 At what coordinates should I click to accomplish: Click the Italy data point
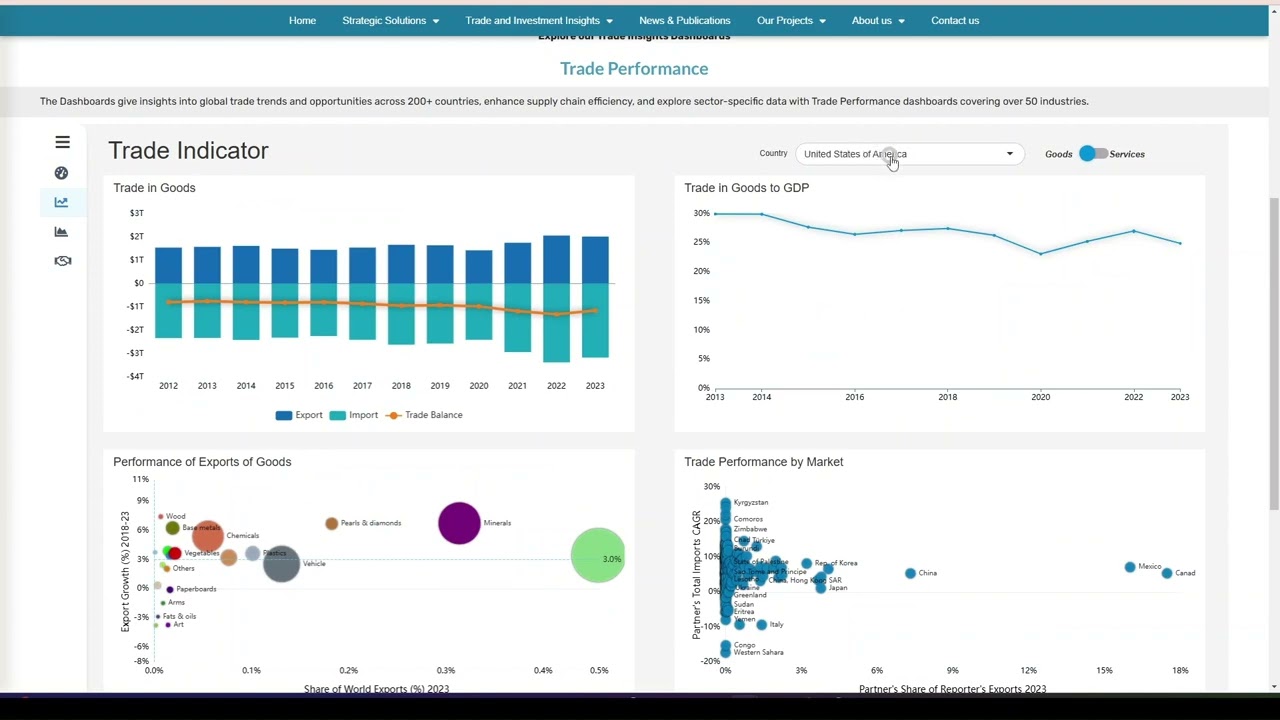point(762,624)
